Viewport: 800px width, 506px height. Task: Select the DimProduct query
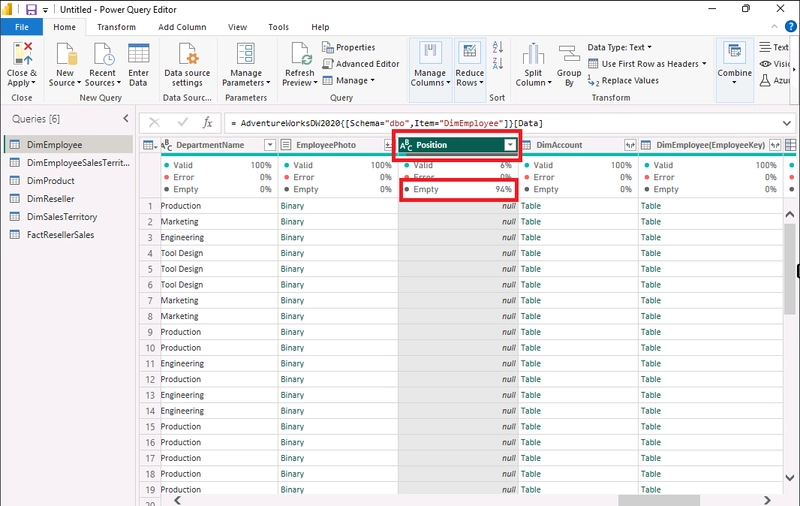coord(68,181)
